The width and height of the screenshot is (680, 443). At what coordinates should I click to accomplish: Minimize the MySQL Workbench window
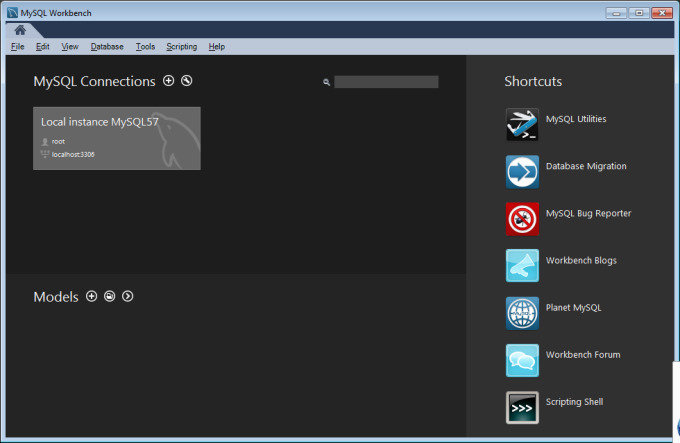point(616,13)
